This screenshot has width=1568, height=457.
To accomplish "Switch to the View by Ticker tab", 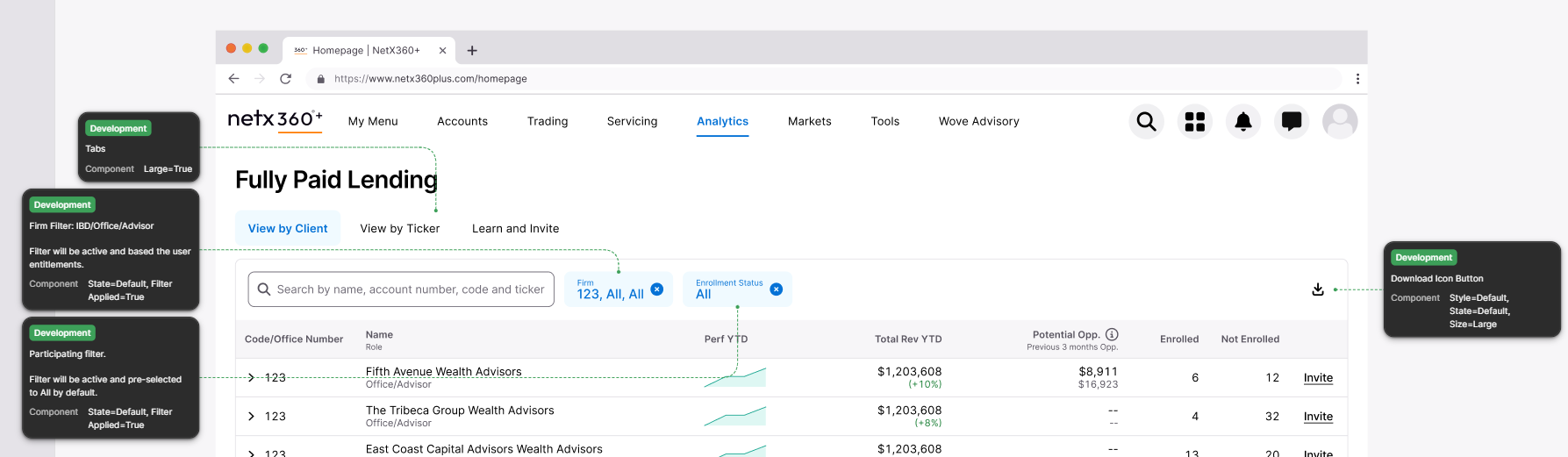I will tap(399, 229).
